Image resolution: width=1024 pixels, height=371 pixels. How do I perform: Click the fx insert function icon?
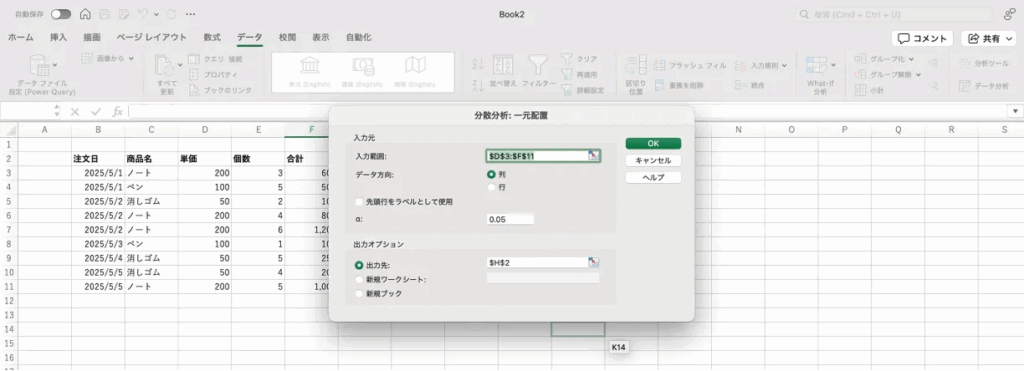pos(118,112)
